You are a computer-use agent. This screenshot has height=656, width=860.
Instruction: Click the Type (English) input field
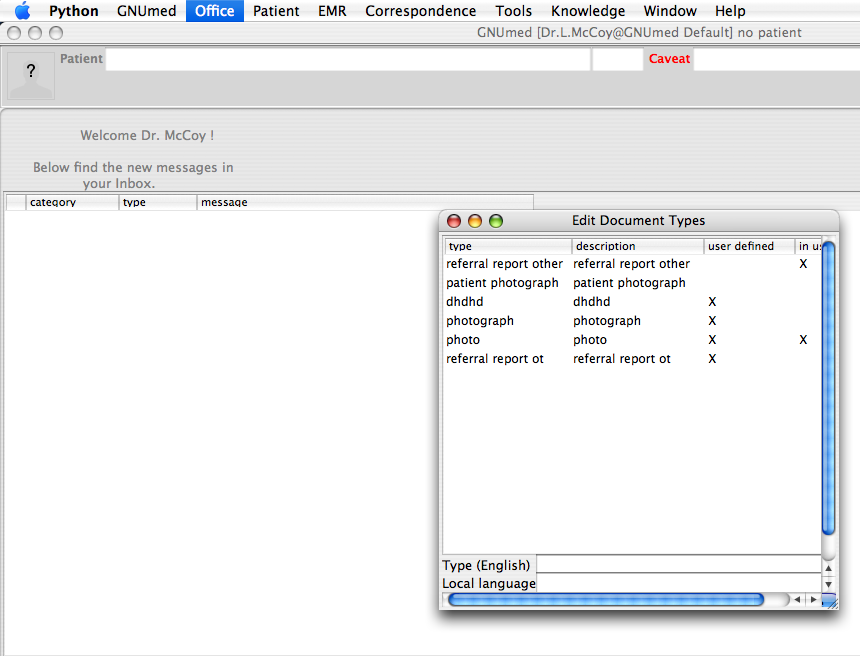click(678, 564)
